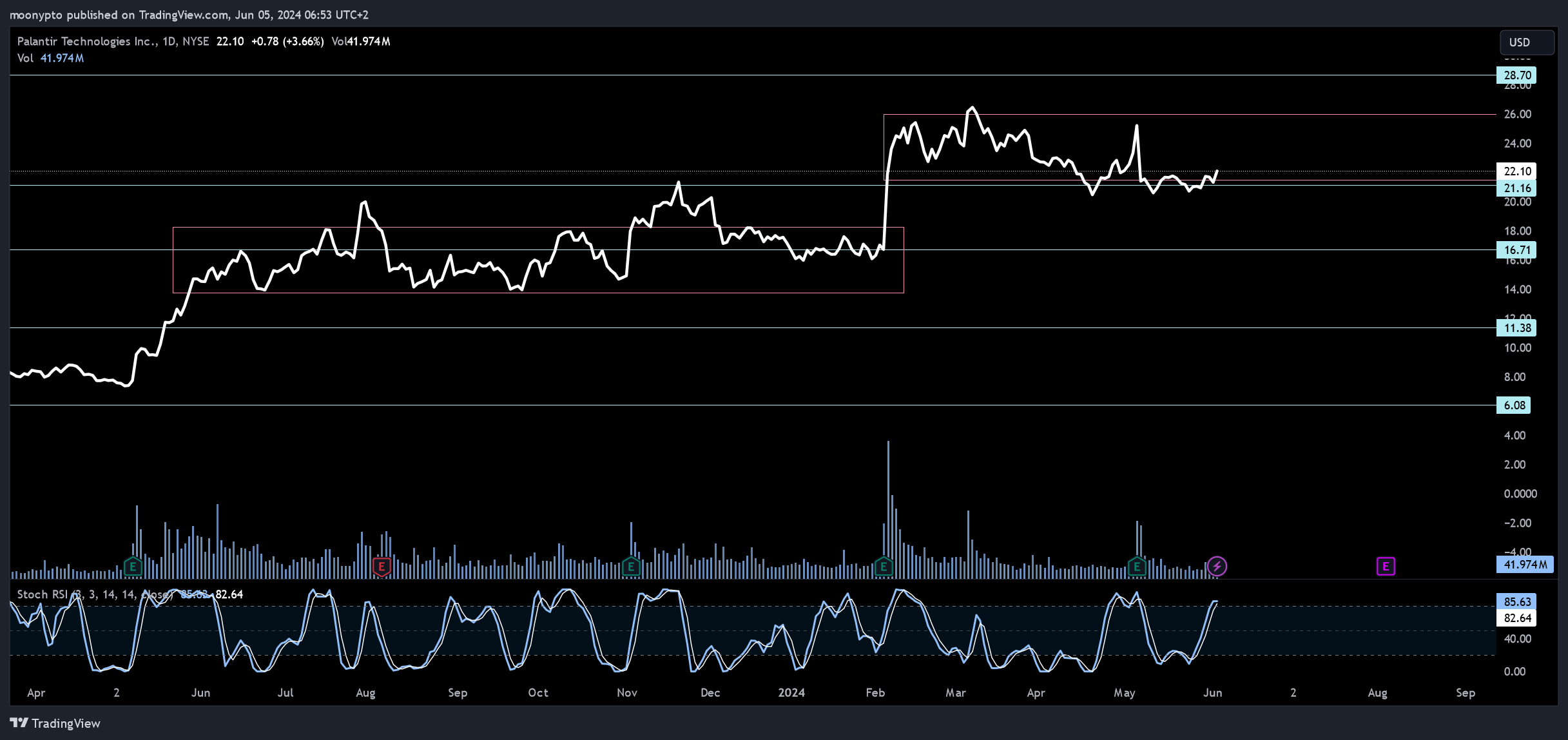
Task: Click the 85.63 Stoch RSI axis label
Action: coord(1517,601)
